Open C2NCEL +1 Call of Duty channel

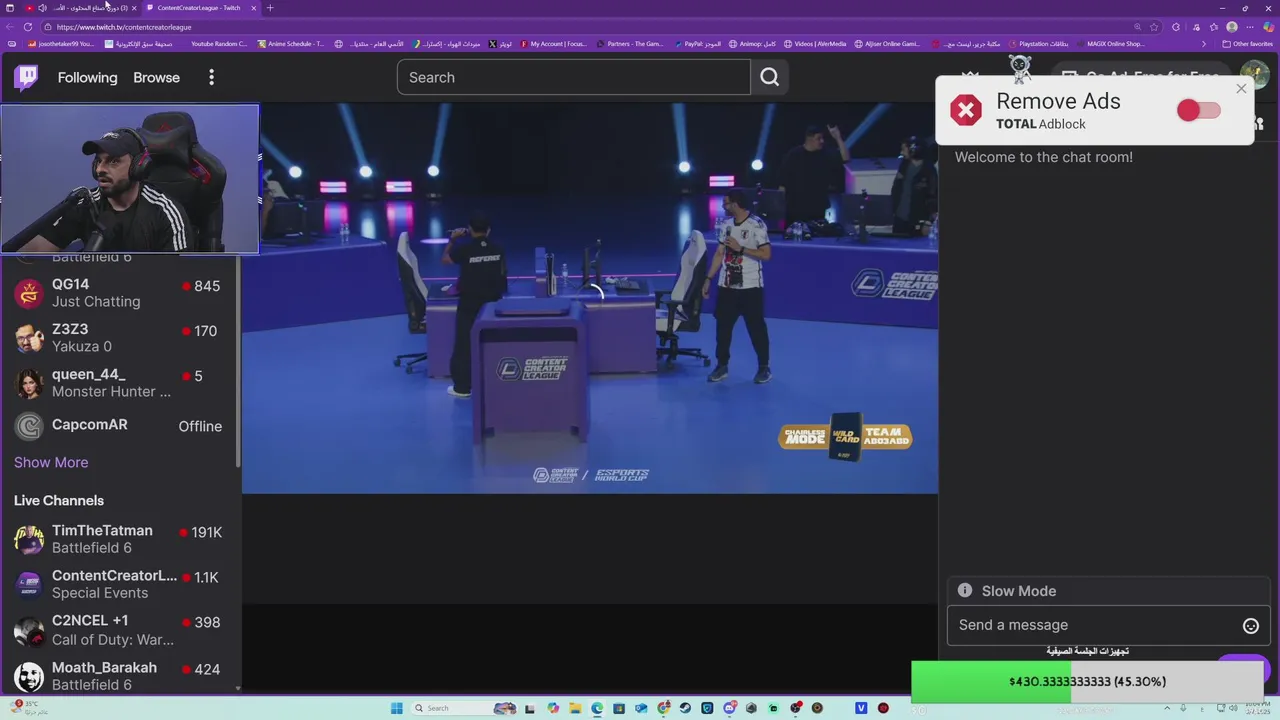[x=120, y=630]
